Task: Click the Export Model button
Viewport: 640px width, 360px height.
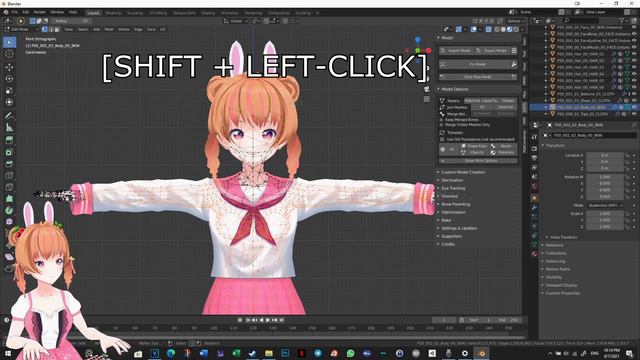Action: pyautogui.click(x=491, y=51)
